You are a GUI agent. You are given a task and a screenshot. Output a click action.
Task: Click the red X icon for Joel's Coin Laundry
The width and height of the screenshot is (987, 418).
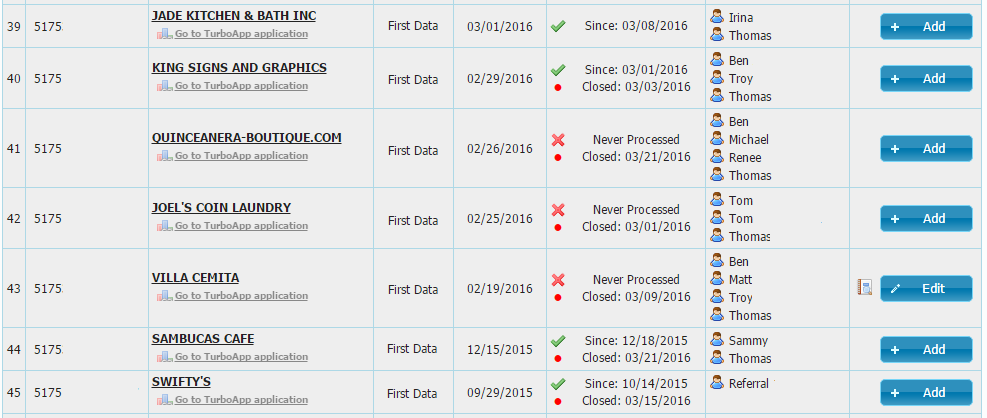coord(558,210)
